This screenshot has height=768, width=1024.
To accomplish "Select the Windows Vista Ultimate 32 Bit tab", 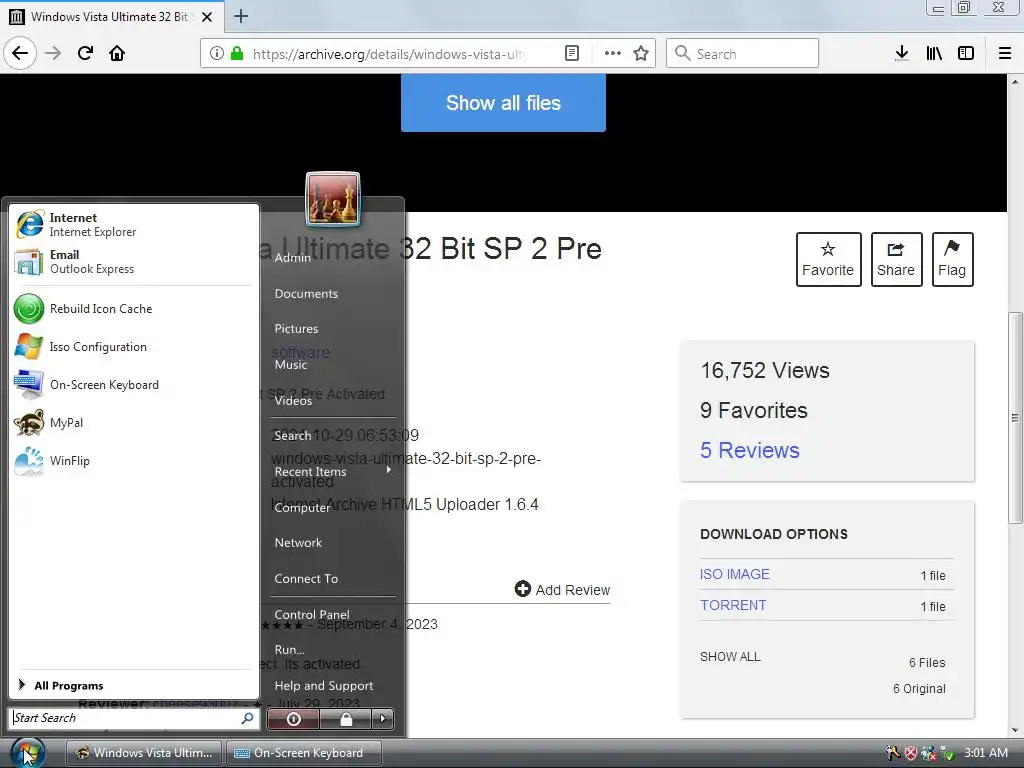I will 112,16.
